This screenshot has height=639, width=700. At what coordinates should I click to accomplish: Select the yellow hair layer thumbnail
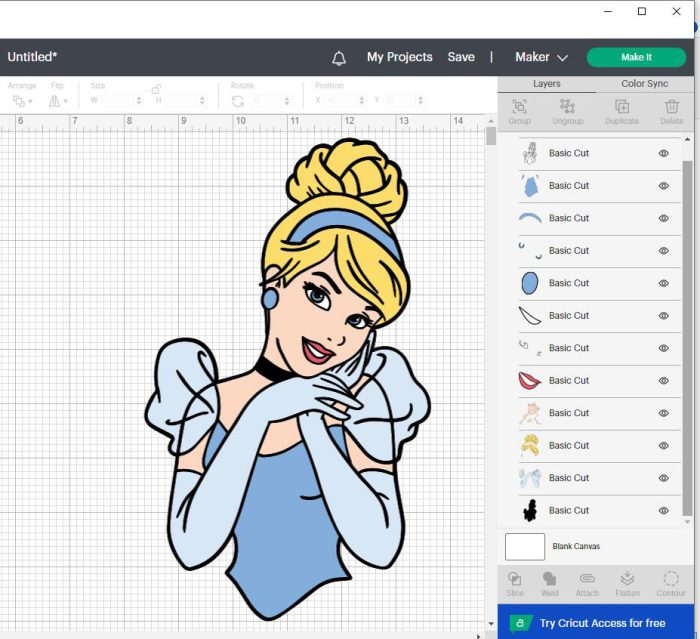click(x=530, y=445)
